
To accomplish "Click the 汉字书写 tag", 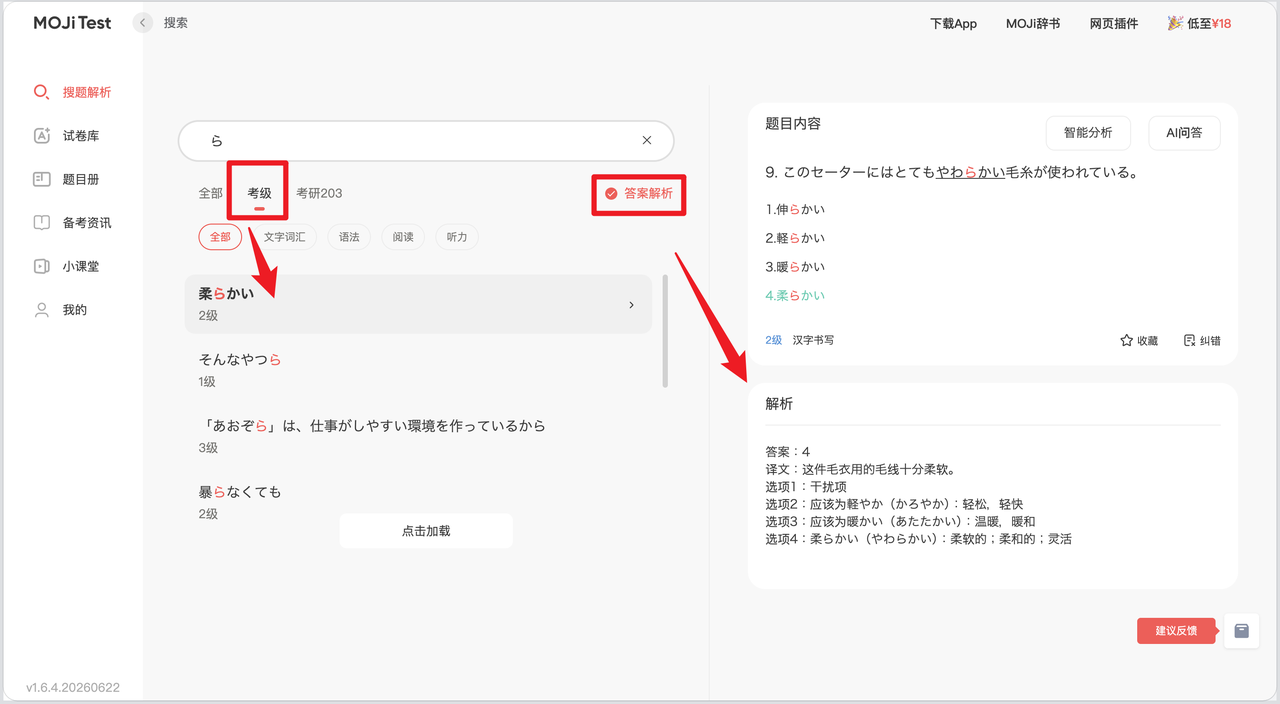I will (x=813, y=340).
